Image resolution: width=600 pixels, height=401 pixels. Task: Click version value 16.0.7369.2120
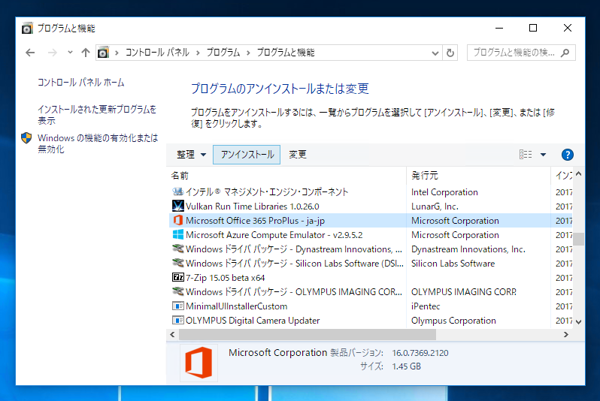(x=420, y=353)
